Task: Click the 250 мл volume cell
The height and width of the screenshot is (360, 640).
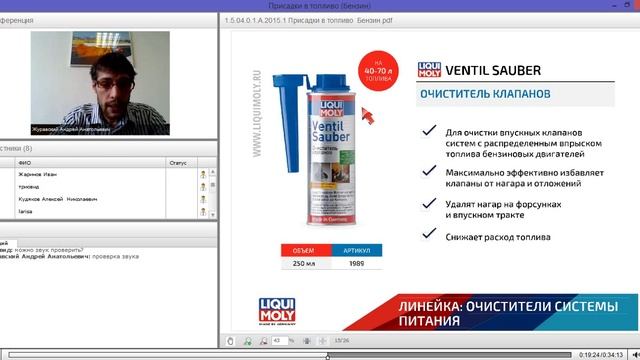Action: click(304, 264)
